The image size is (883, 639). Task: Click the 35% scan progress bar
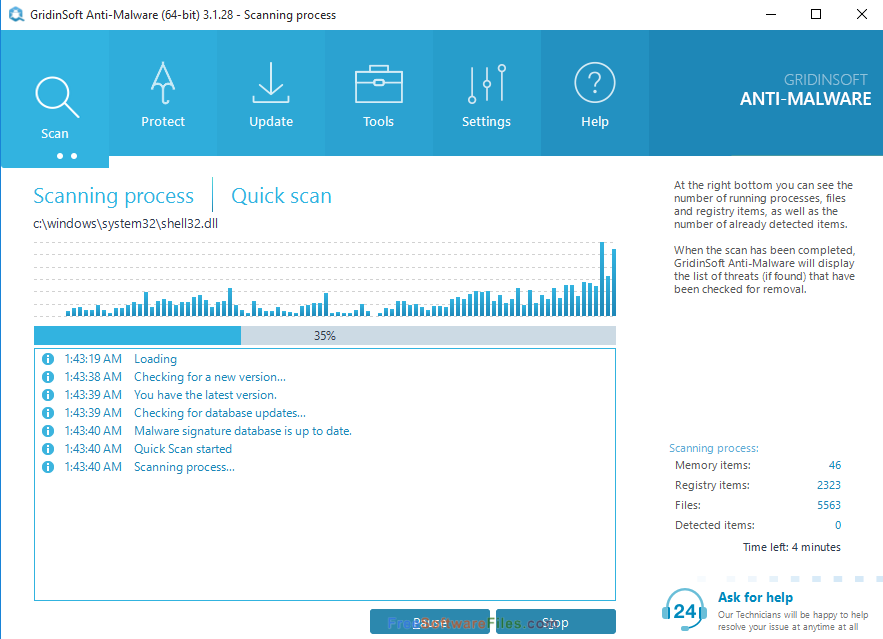pos(325,336)
